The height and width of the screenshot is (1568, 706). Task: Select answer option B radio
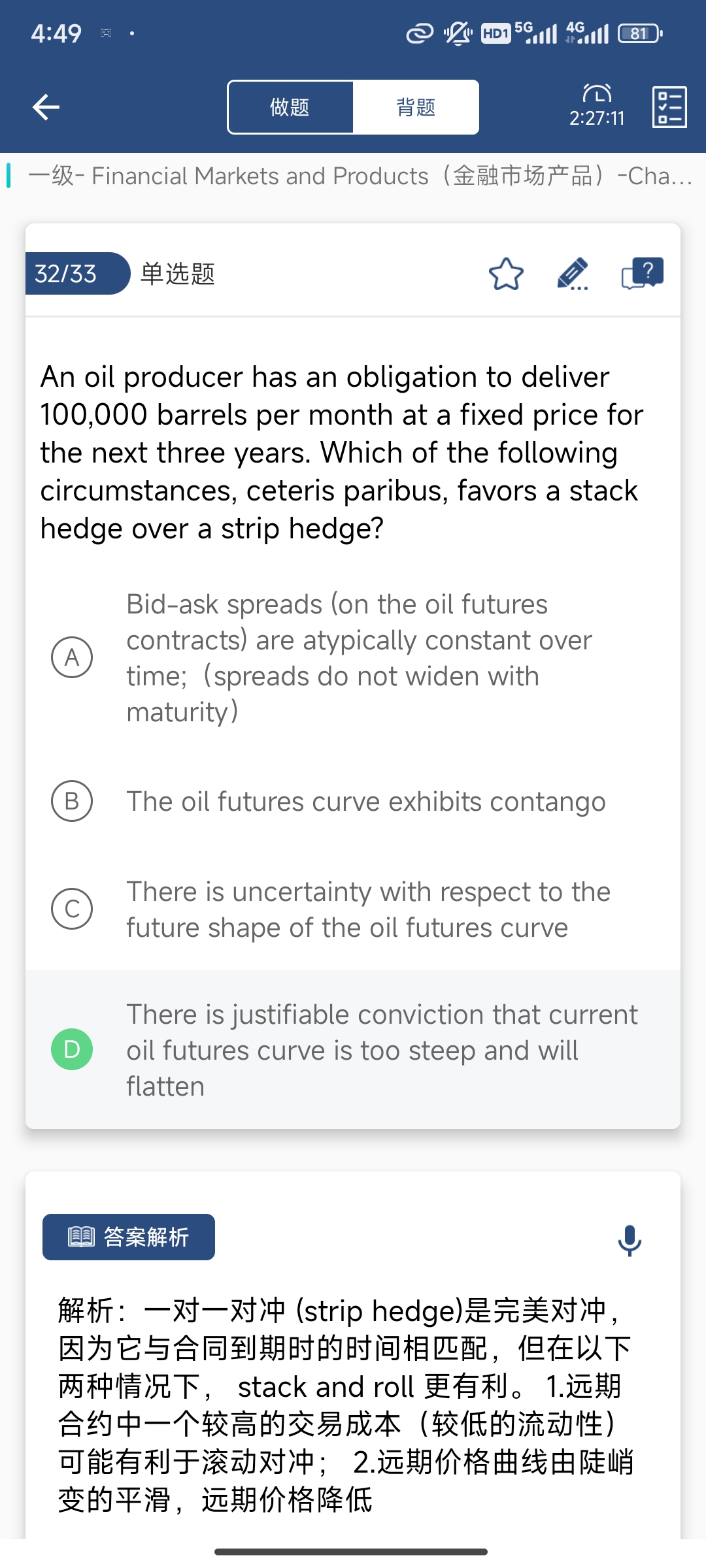pyautogui.click(x=72, y=801)
